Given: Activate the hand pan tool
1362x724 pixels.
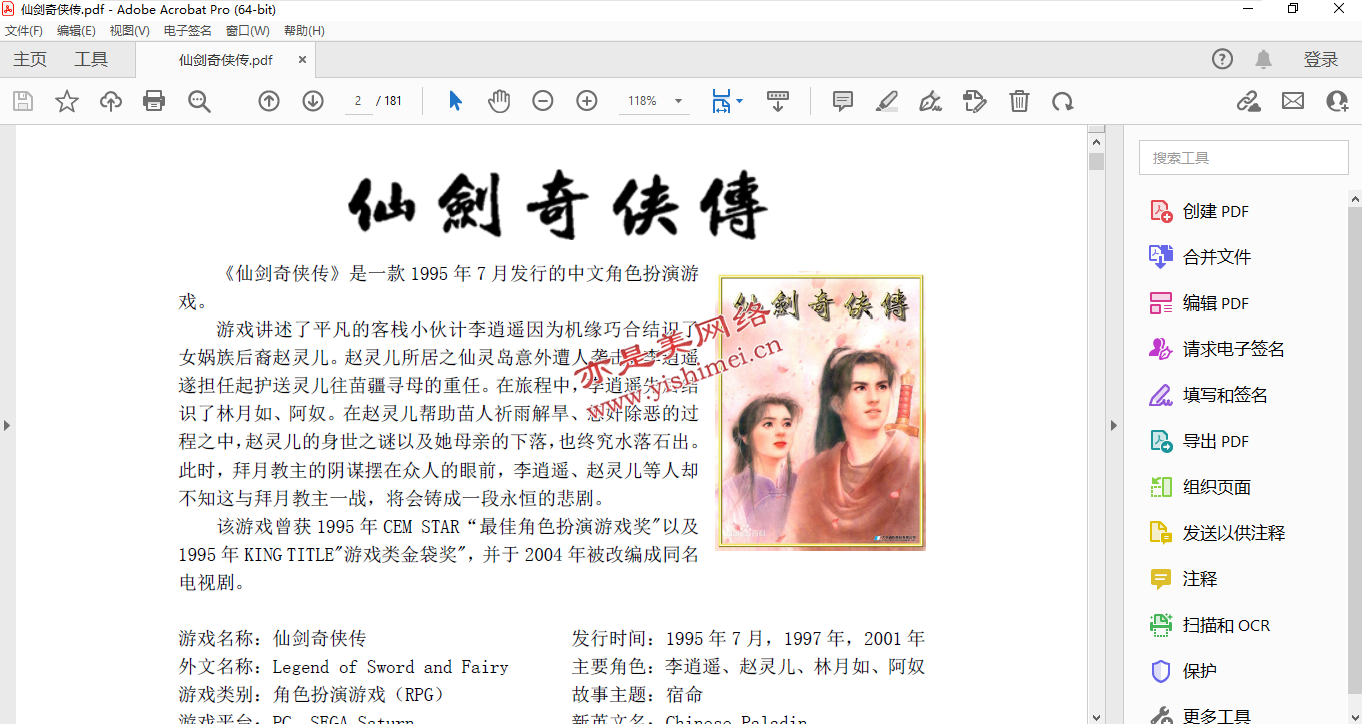Looking at the screenshot, I should click(x=499, y=101).
